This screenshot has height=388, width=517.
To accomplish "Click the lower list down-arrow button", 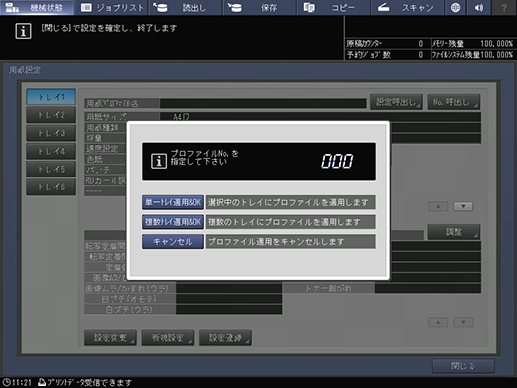I will (x=463, y=322).
